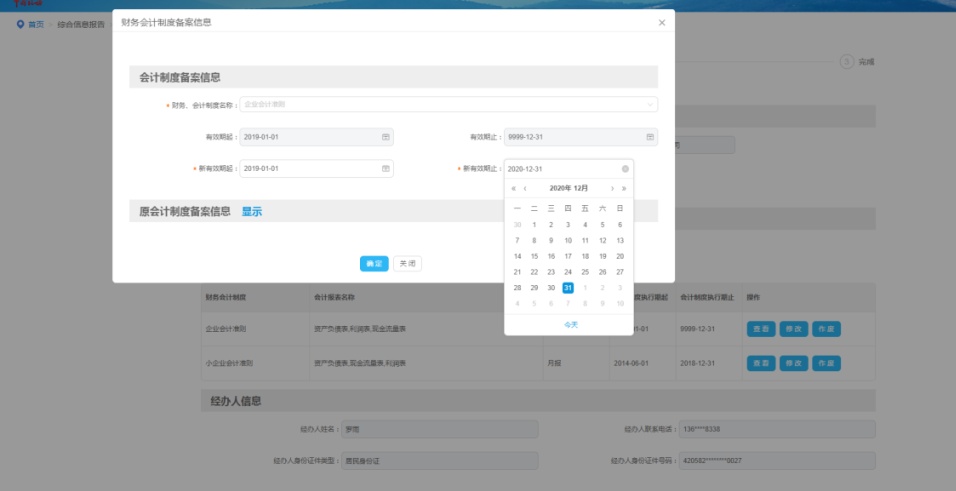Viewport: 956px width, 491px height.
Task: Click the next month arrow in calendar
Action: tap(612, 188)
